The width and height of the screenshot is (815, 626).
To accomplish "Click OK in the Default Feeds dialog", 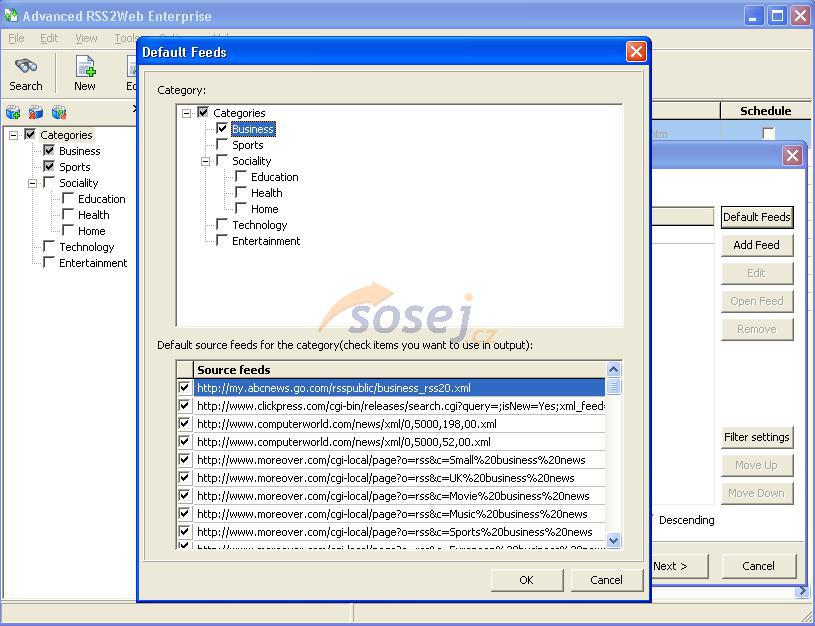I will 527,580.
